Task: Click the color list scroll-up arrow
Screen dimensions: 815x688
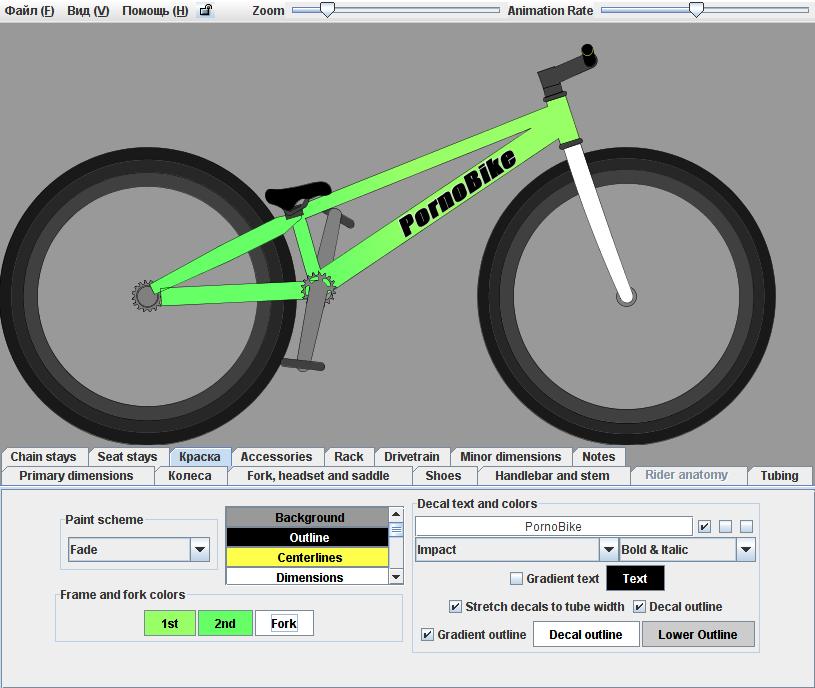Action: [396, 516]
